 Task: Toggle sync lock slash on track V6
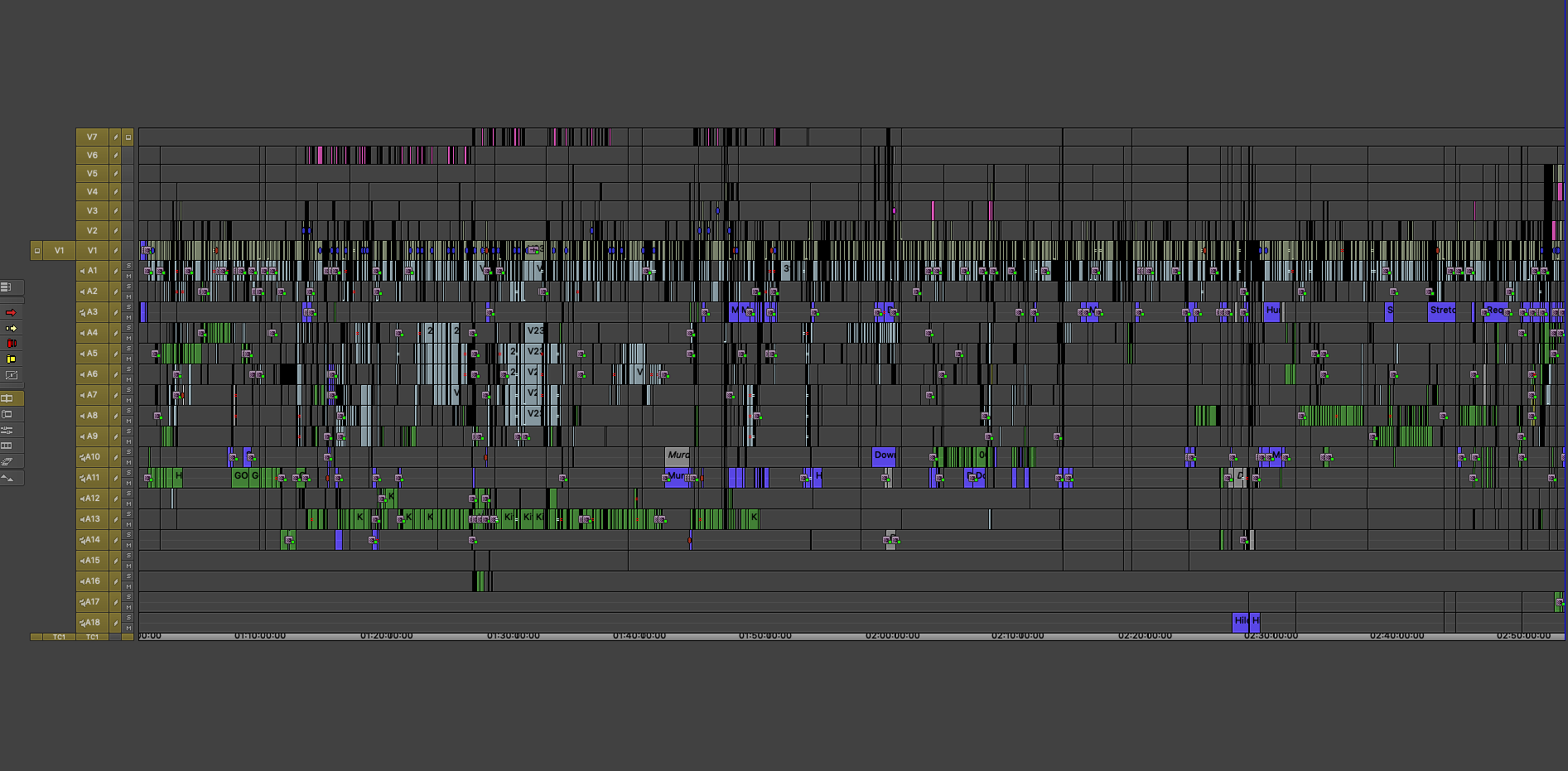tap(116, 156)
